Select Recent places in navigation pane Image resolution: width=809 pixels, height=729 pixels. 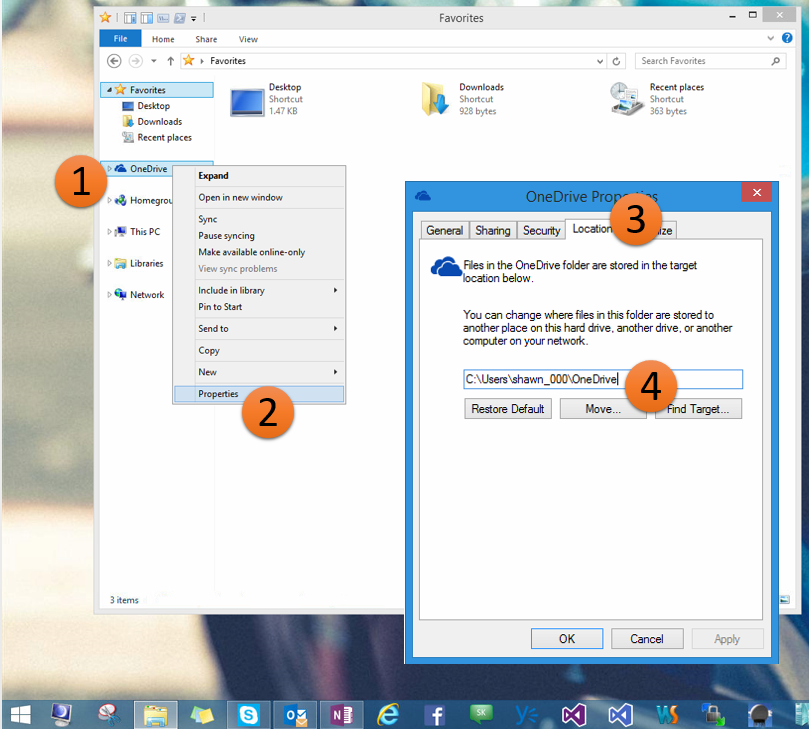coord(164,138)
